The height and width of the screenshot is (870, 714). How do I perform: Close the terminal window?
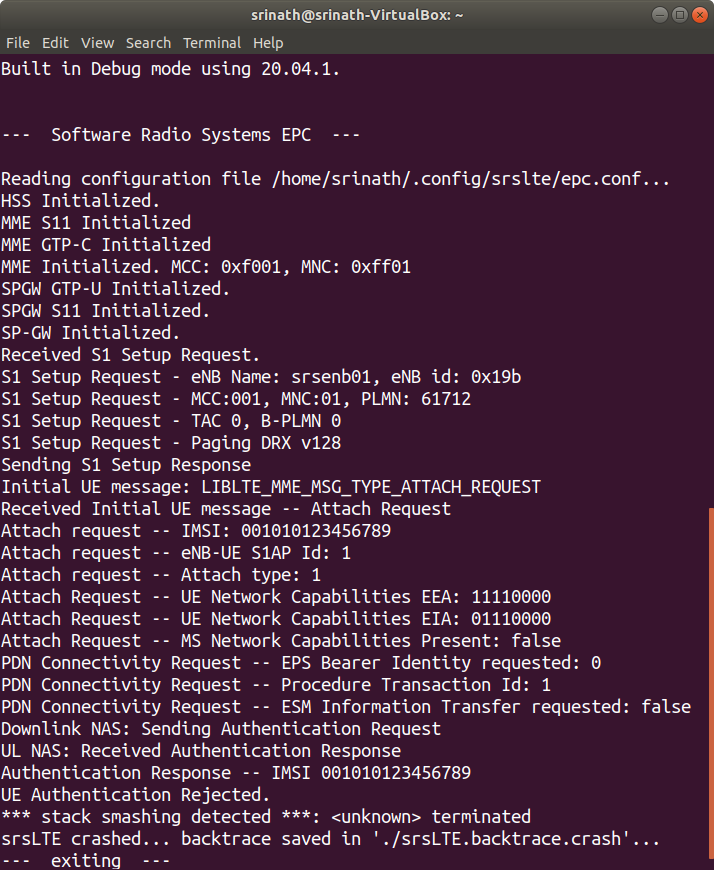tap(698, 14)
